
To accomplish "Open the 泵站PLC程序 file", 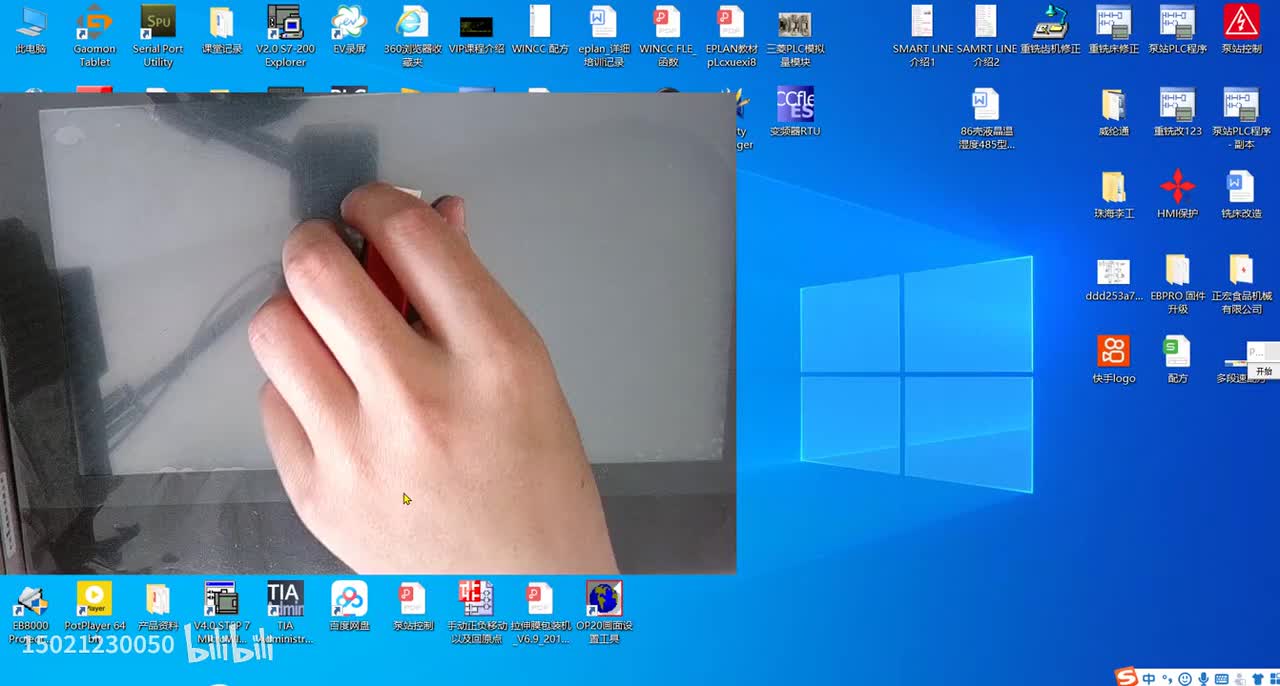I will pos(1177,31).
